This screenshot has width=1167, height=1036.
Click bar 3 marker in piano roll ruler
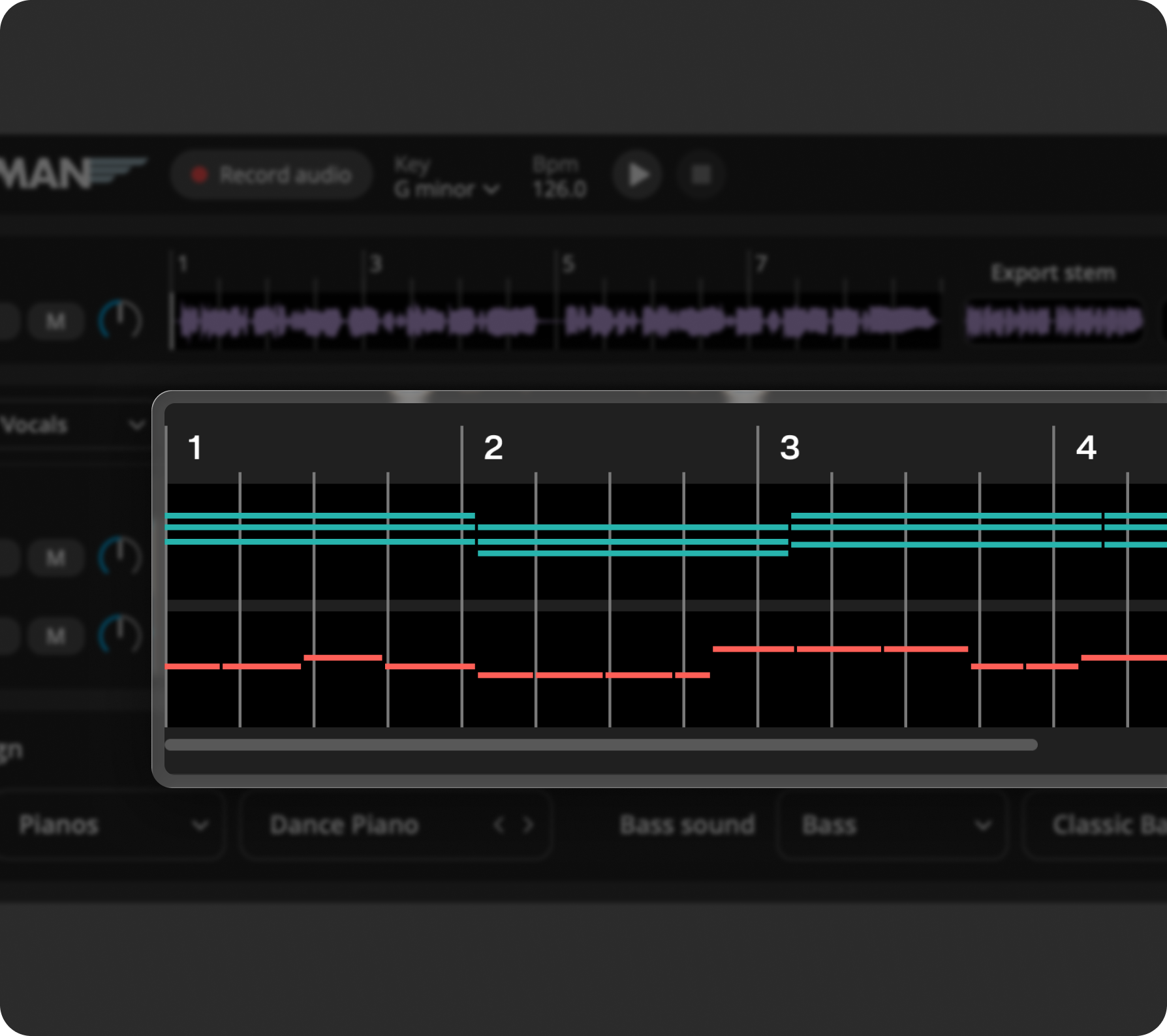point(789,448)
